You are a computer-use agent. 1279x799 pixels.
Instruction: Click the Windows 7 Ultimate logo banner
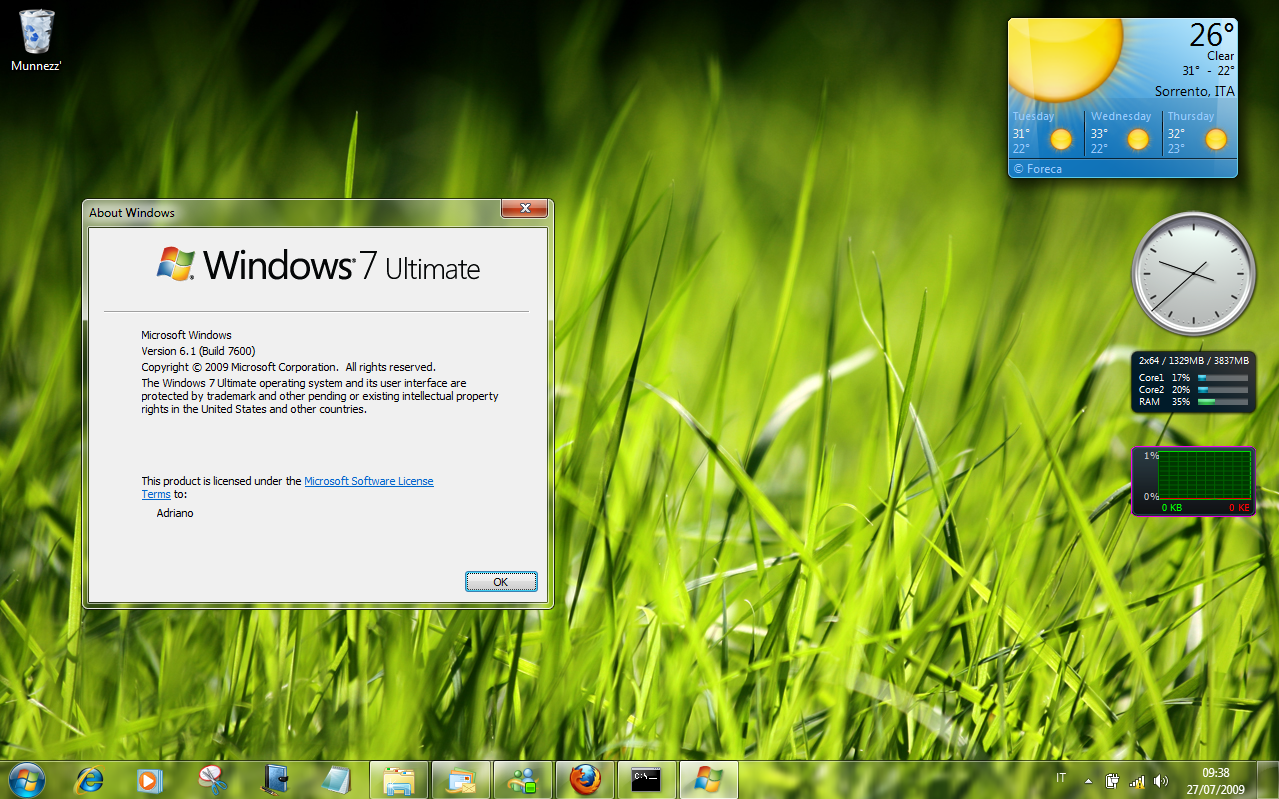click(x=318, y=265)
